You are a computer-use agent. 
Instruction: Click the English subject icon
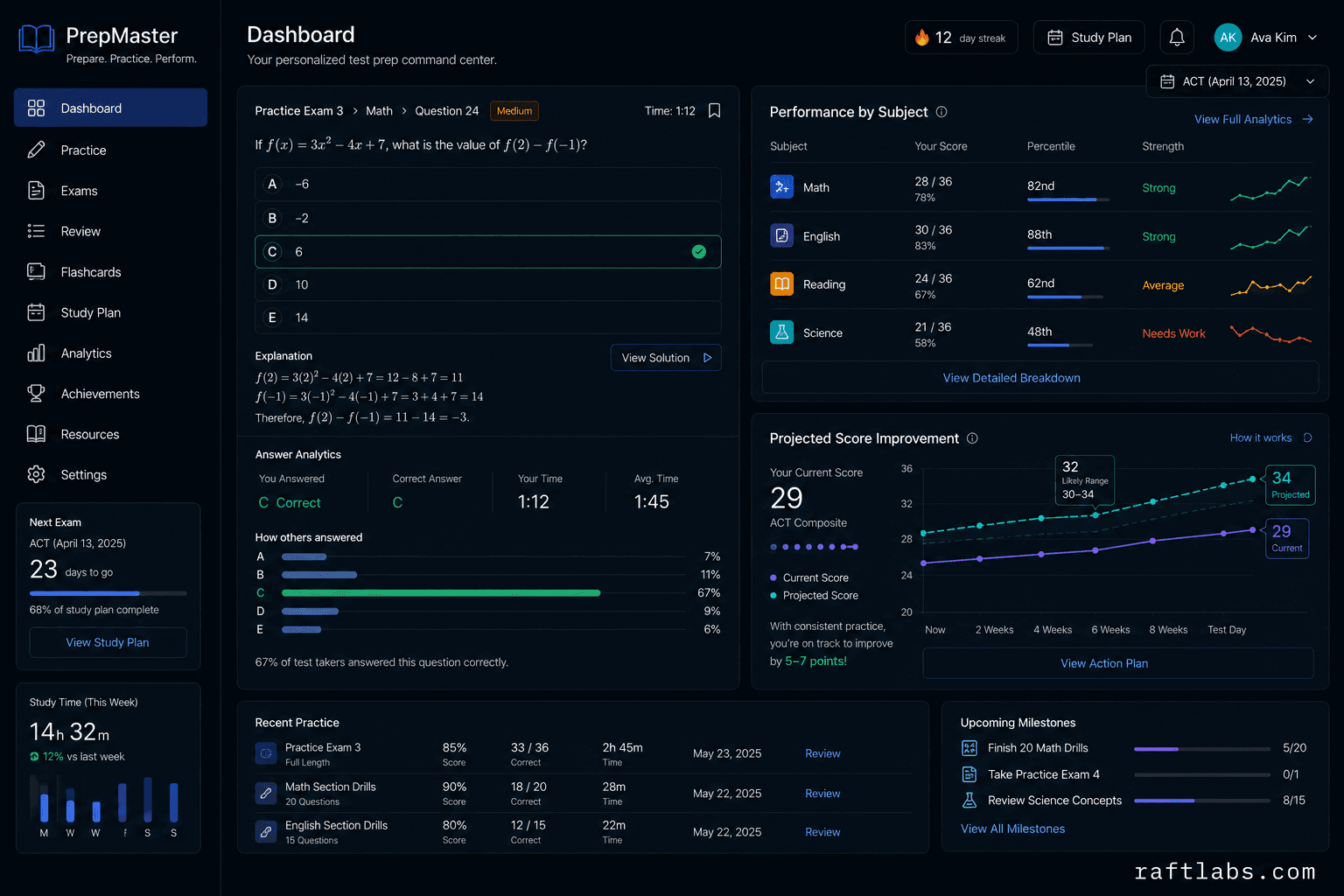pyautogui.click(x=781, y=235)
